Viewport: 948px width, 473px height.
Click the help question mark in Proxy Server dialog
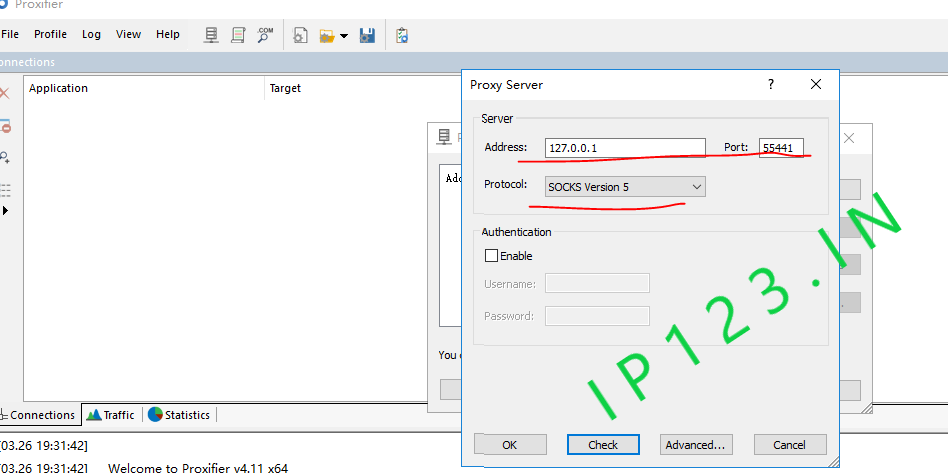coord(771,84)
